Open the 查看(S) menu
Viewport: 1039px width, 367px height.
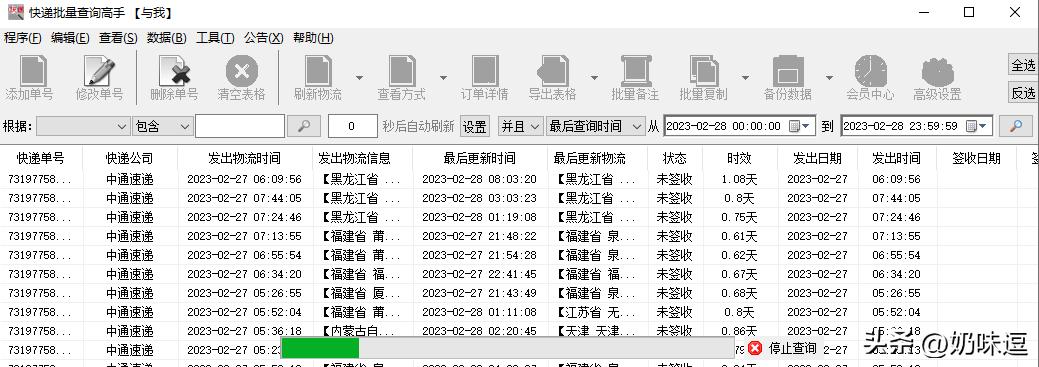coord(119,38)
